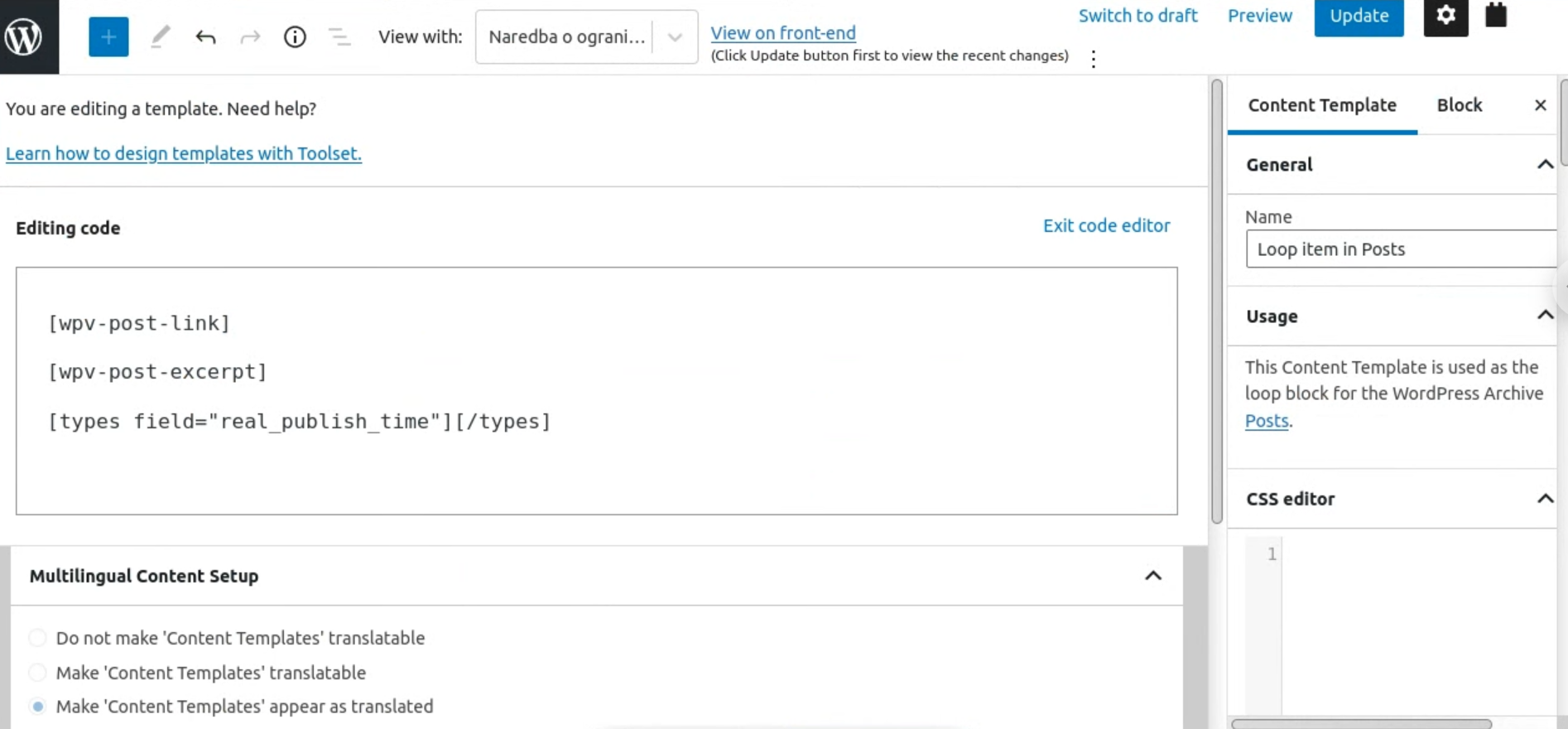Open the Toolset plugin icon

[x=1496, y=15]
